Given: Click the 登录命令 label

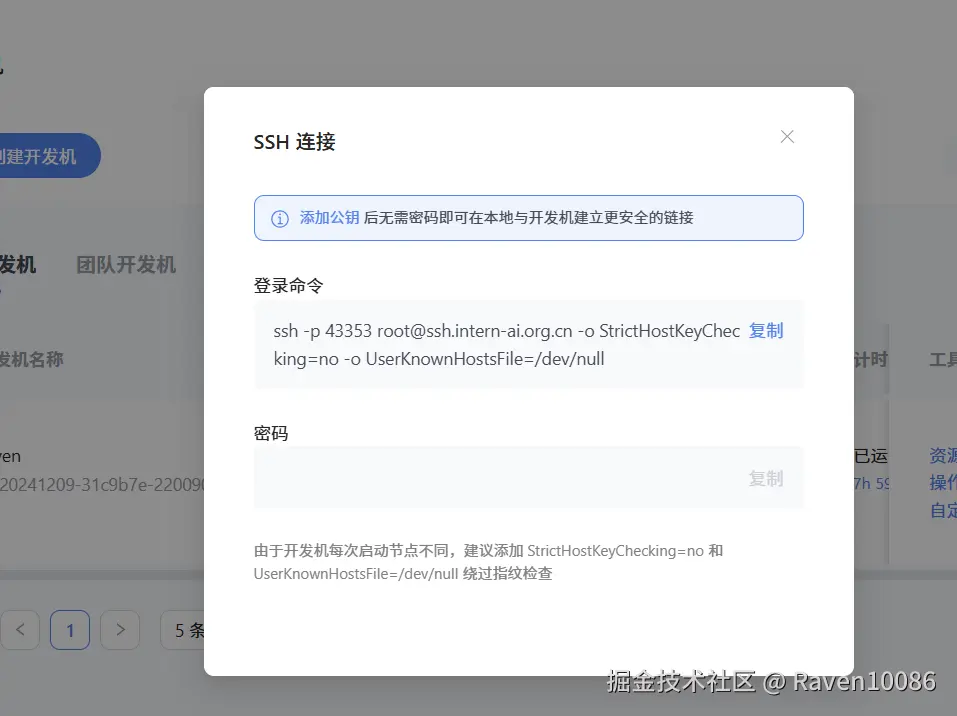Looking at the screenshot, I should (288, 286).
